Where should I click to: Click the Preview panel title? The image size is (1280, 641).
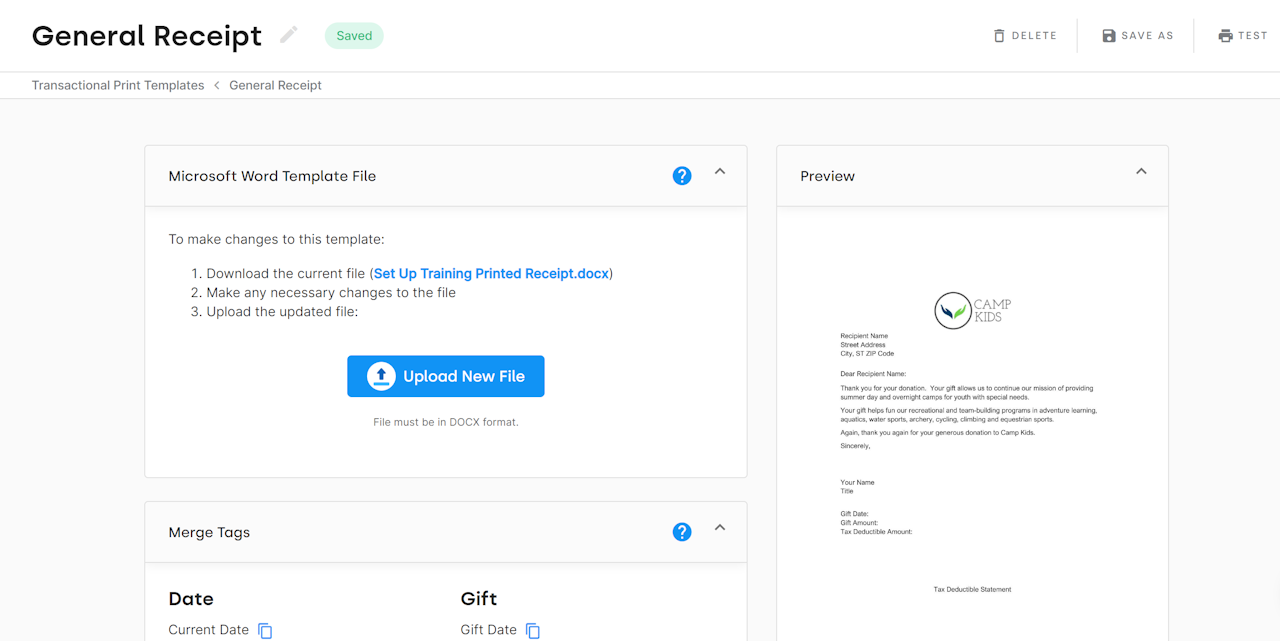pyautogui.click(x=828, y=176)
